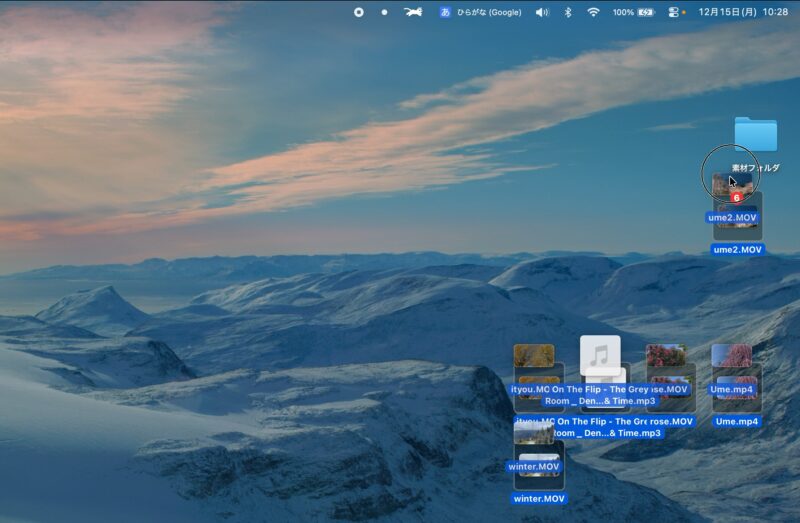Image resolution: width=800 pixels, height=523 pixels.
Task: Click the small dot icon in menu bar
Action: click(384, 12)
